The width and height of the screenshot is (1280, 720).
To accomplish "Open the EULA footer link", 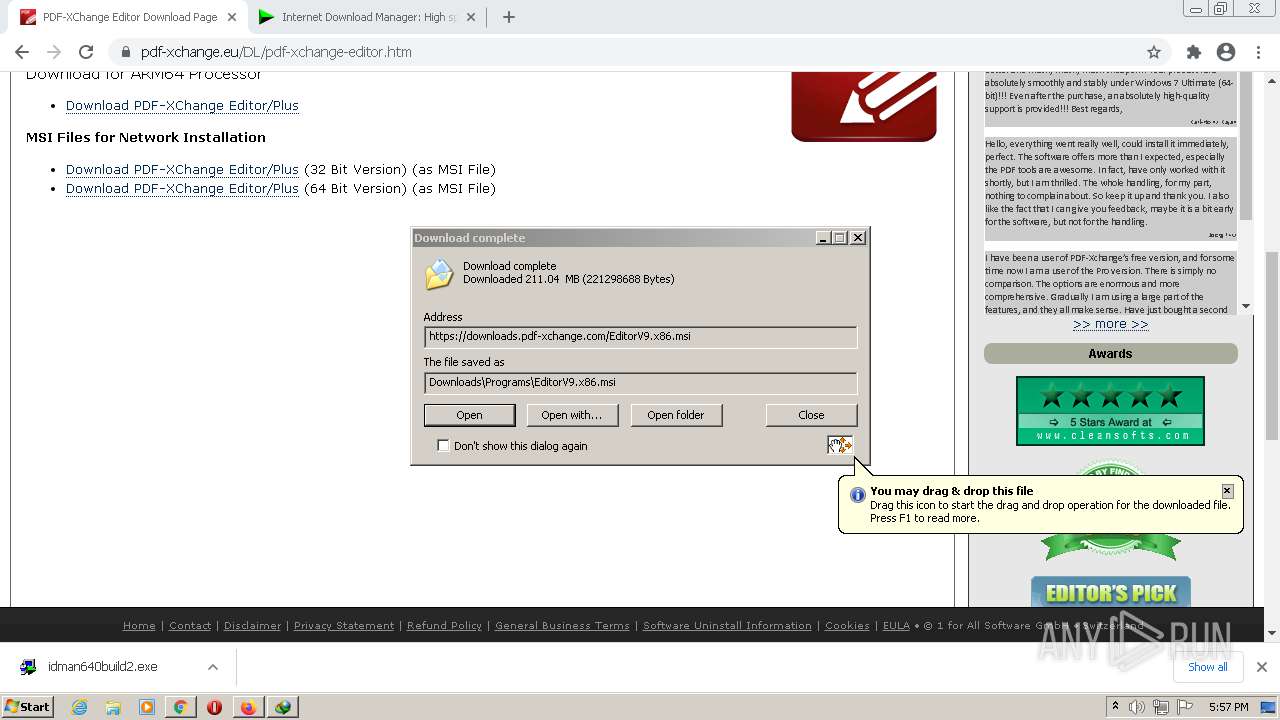I will coord(896,626).
